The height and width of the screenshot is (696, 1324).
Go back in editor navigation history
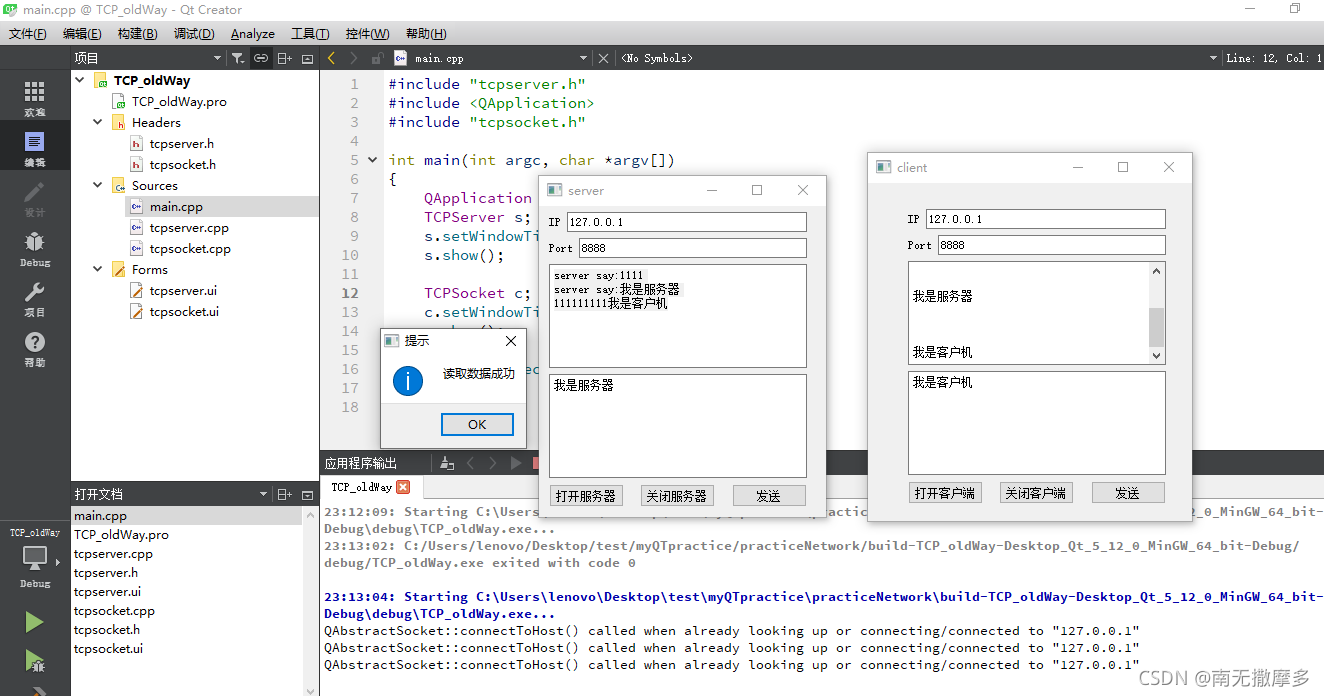pos(332,58)
